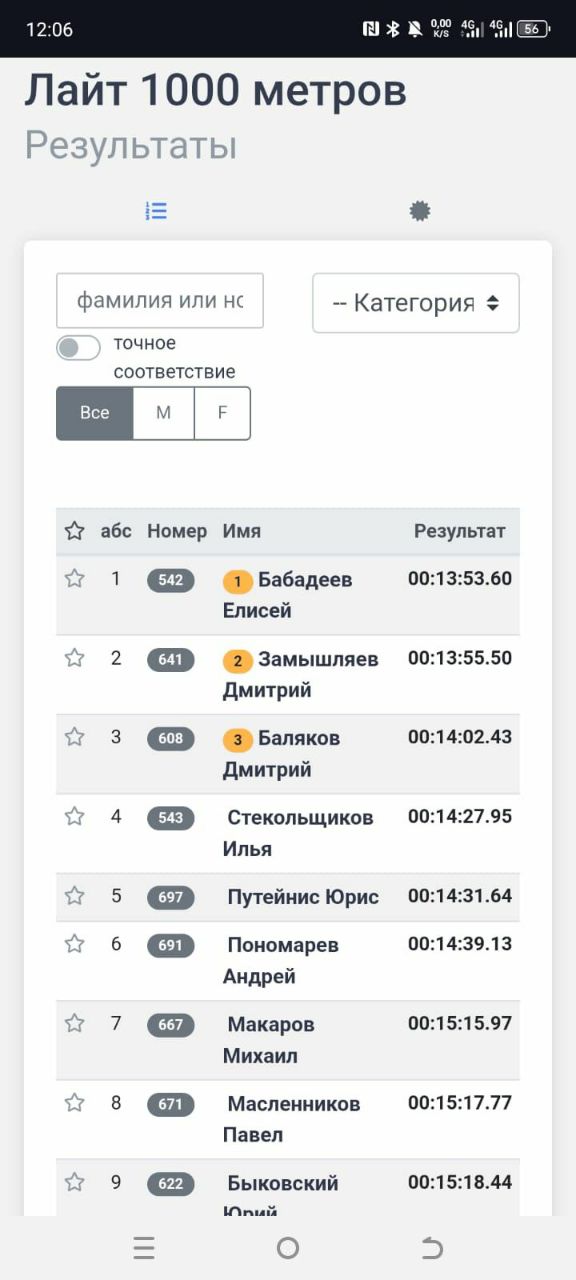Screen dimensions: 576x1280
Task: Tap Android home navigation button
Action: [x=288, y=1247]
